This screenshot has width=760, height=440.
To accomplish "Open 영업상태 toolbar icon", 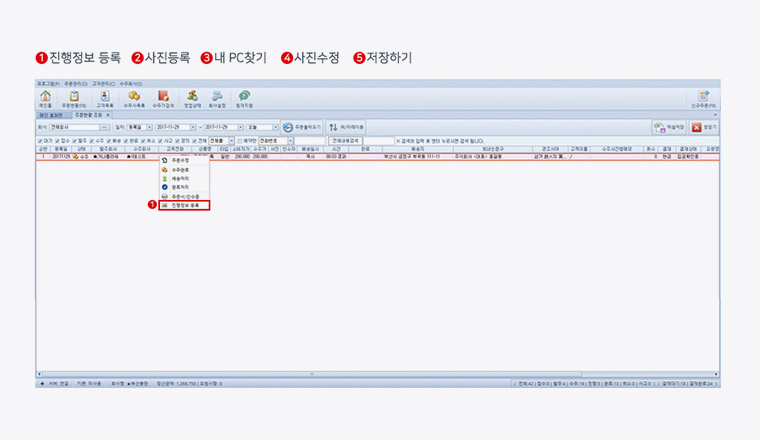I will pos(191,97).
